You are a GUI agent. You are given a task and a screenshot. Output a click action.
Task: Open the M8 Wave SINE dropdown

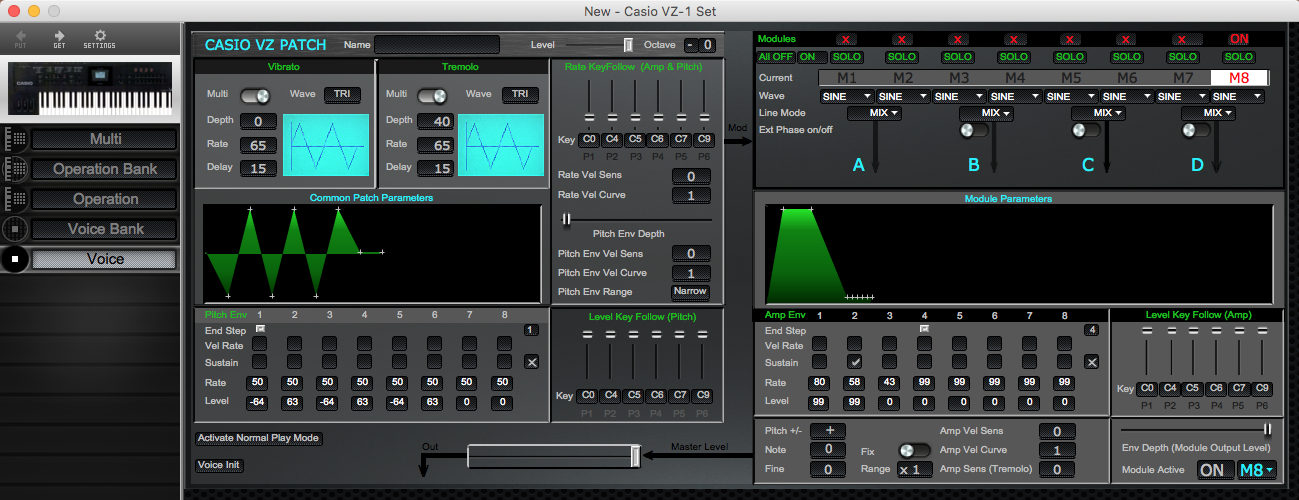(1238, 97)
